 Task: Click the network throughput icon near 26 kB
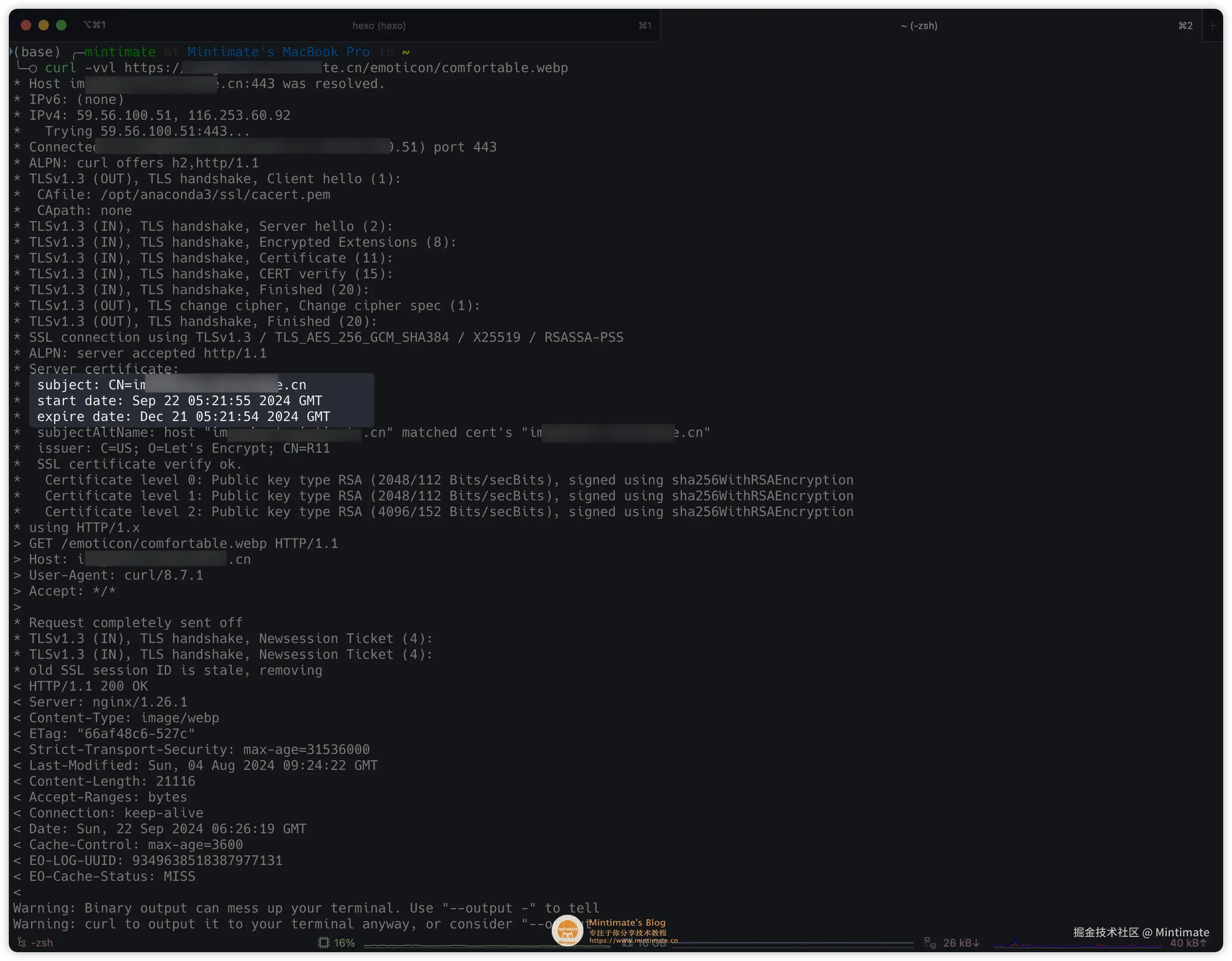pos(930,943)
